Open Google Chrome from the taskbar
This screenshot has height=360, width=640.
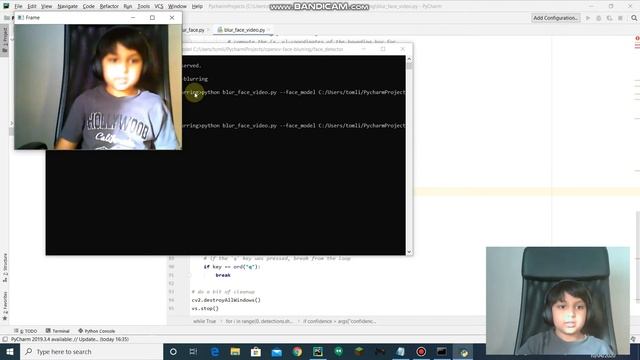tap(297, 351)
